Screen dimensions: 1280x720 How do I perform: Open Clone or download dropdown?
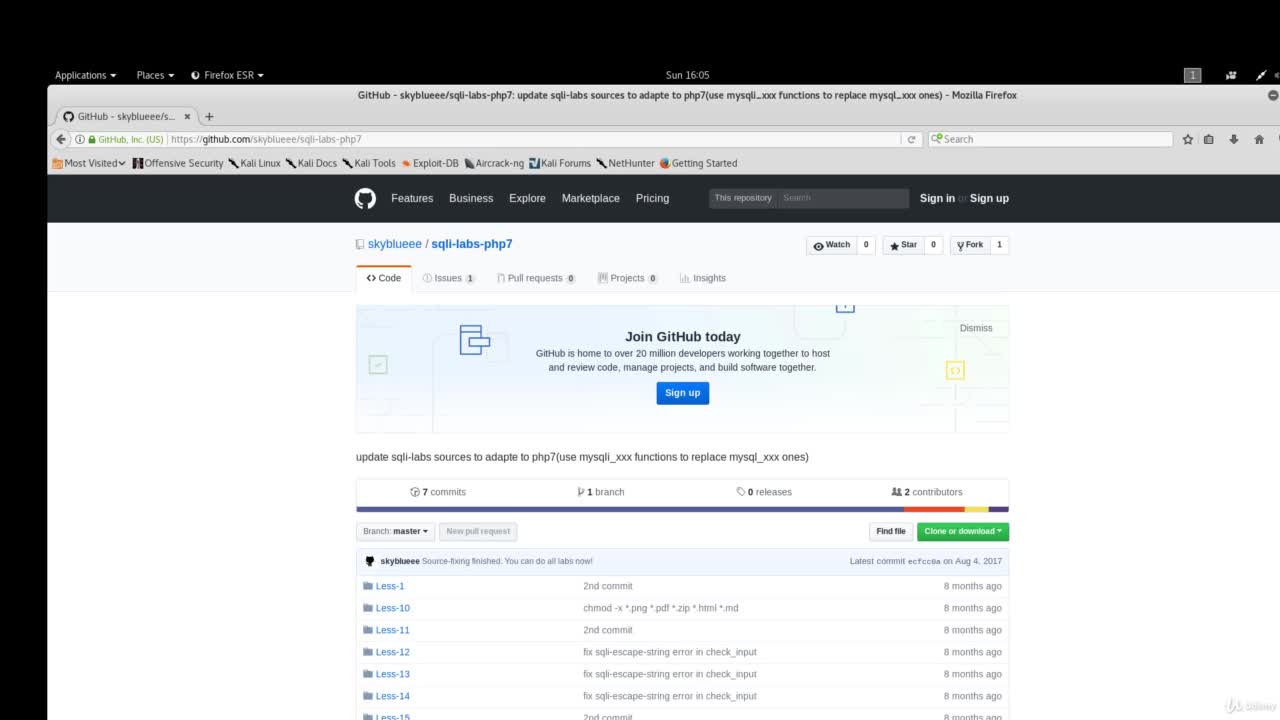[x=963, y=531]
